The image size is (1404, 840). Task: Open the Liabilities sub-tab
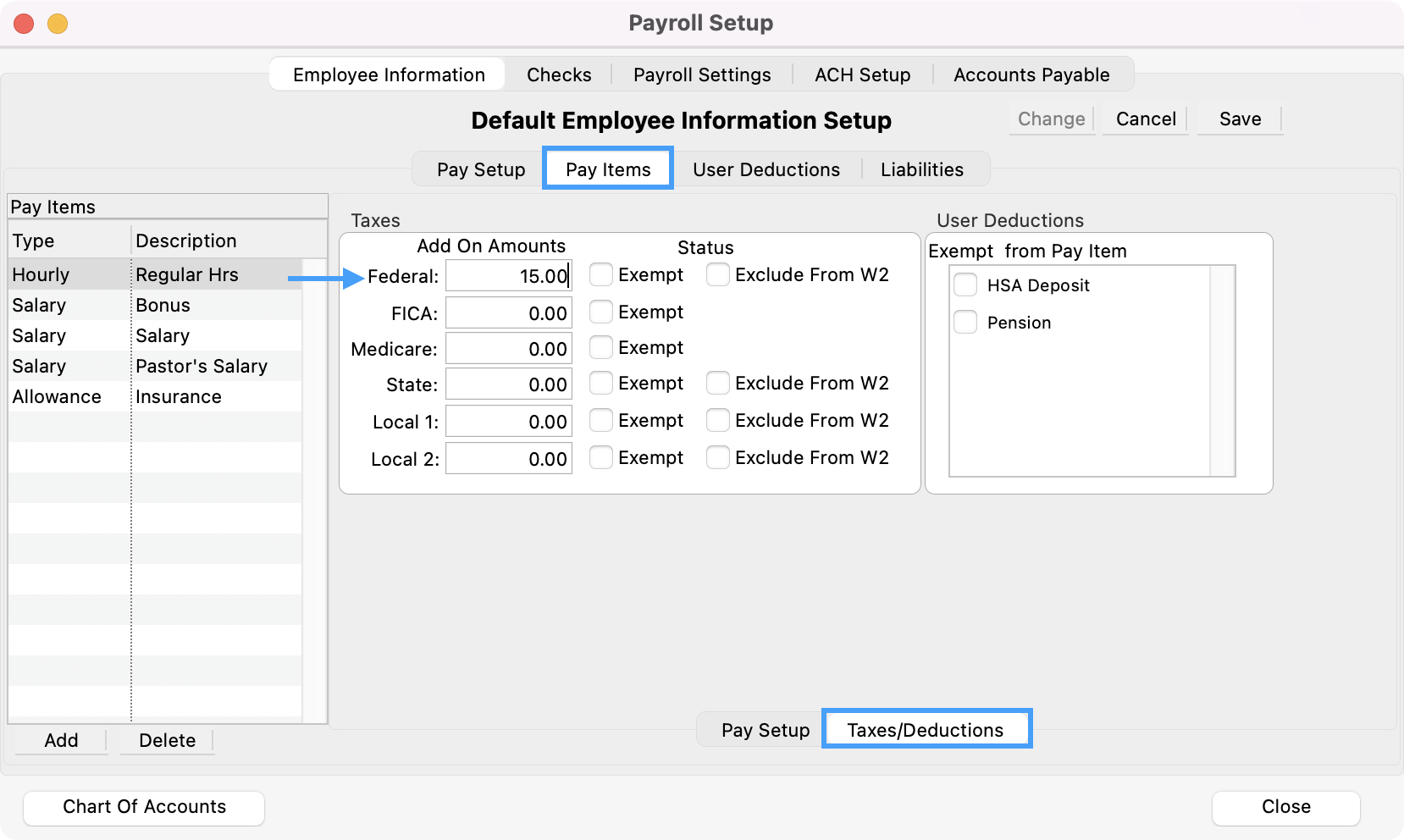pos(921,169)
